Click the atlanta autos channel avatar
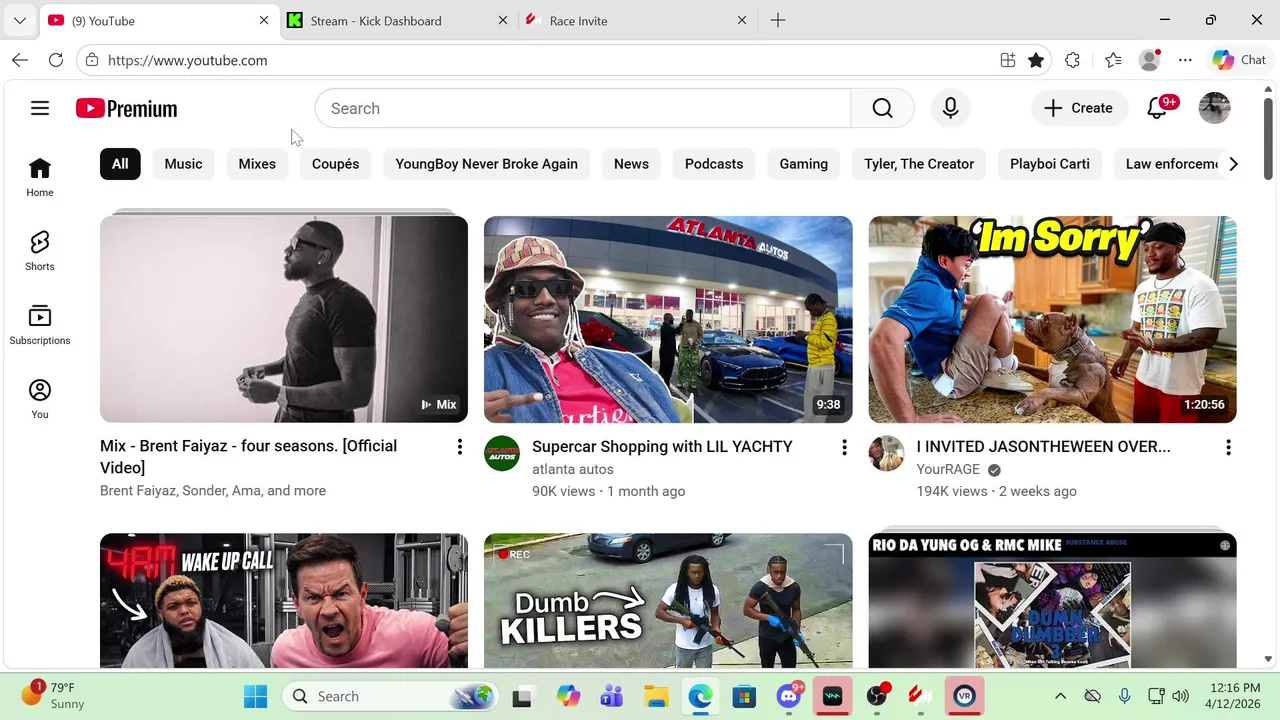1280x720 pixels. click(502, 454)
